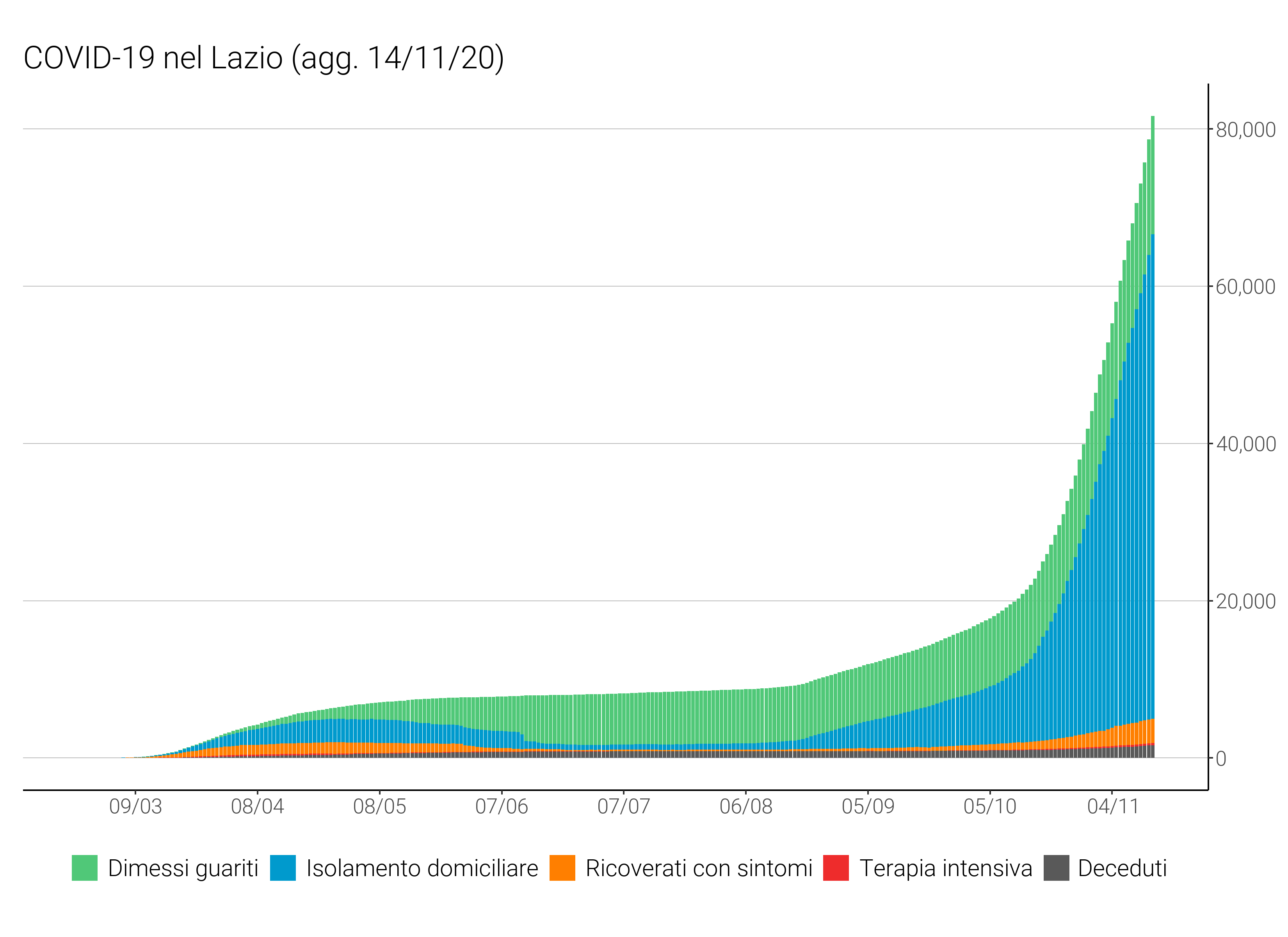Click the 09/03 x-axis date label
1288x937 pixels.
click(135, 806)
